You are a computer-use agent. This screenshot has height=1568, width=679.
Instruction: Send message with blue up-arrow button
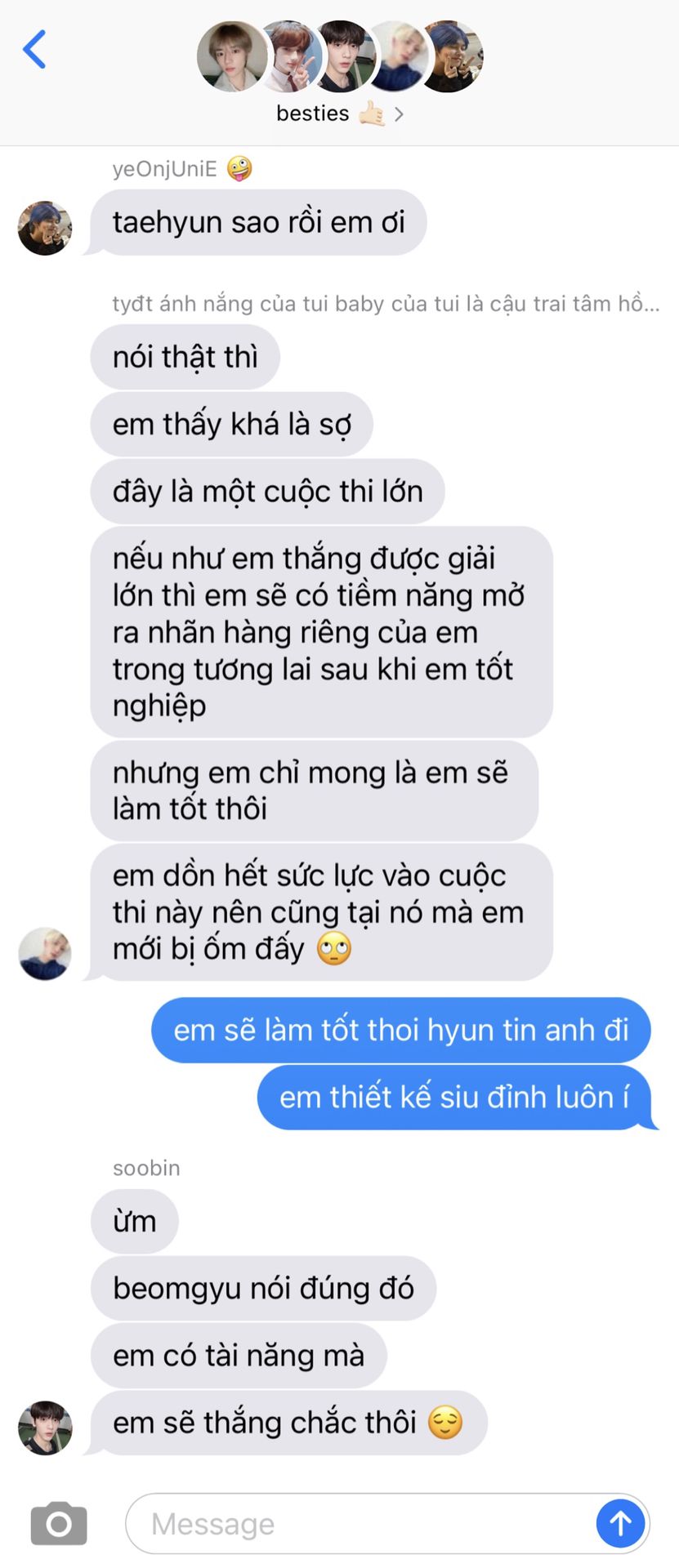620,1523
